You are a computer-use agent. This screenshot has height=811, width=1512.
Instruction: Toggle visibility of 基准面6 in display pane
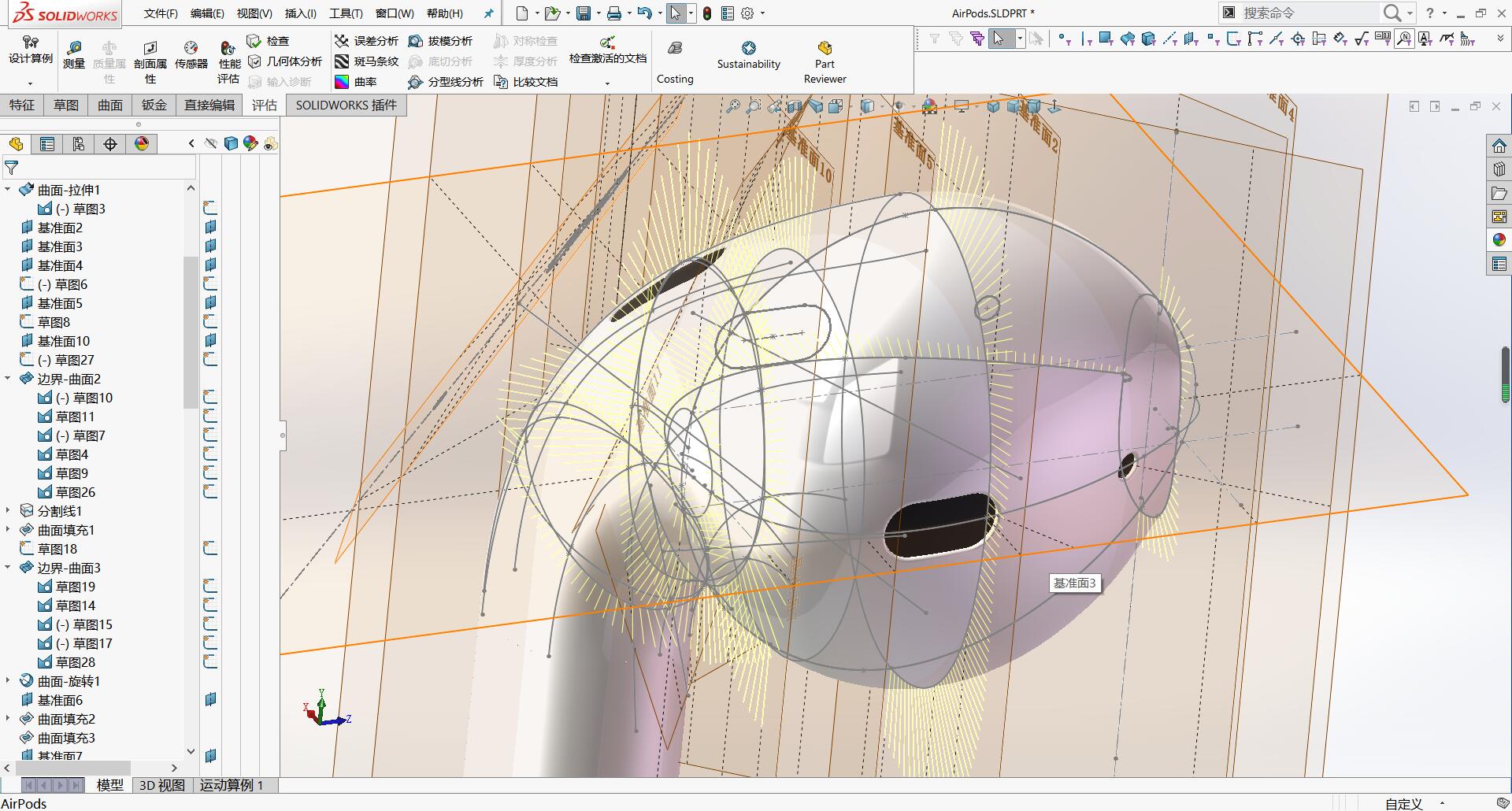coord(210,700)
